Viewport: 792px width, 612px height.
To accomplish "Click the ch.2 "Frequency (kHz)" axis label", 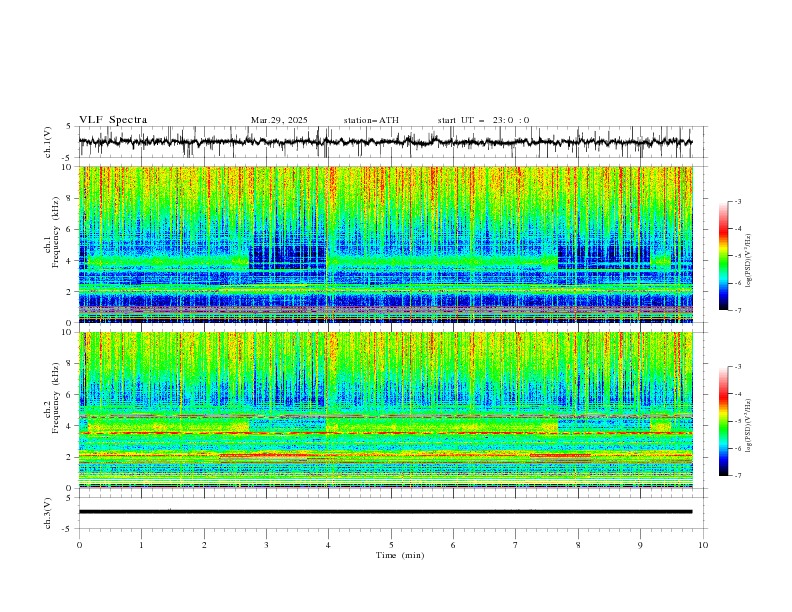I will point(56,397).
